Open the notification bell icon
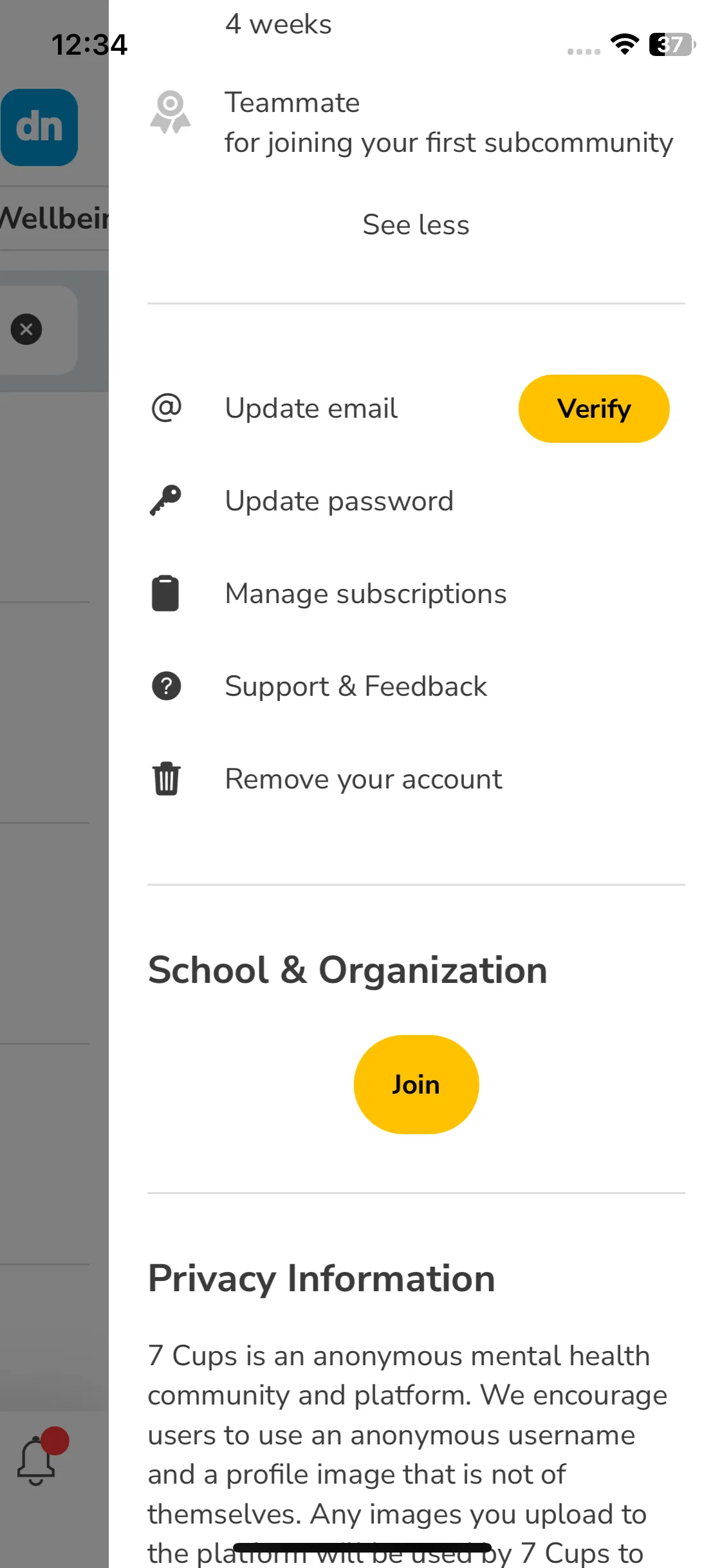 (x=36, y=1461)
